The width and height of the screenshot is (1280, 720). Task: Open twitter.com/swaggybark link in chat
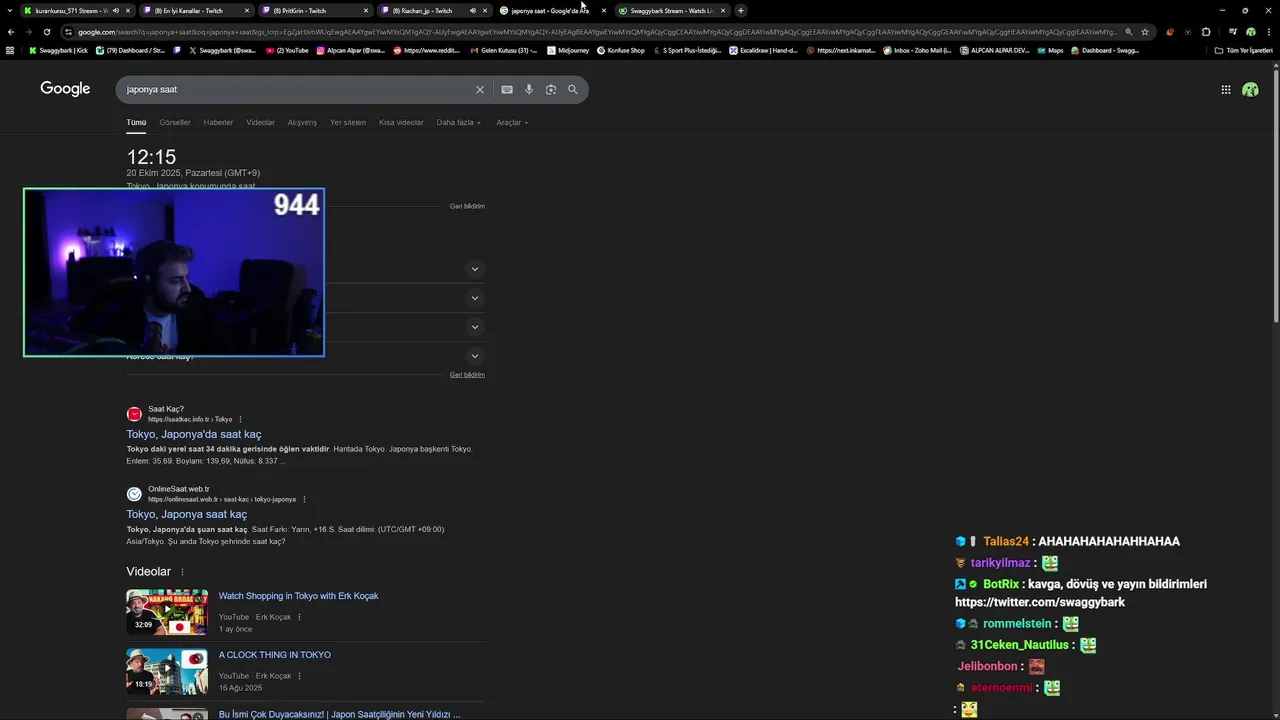(1040, 602)
